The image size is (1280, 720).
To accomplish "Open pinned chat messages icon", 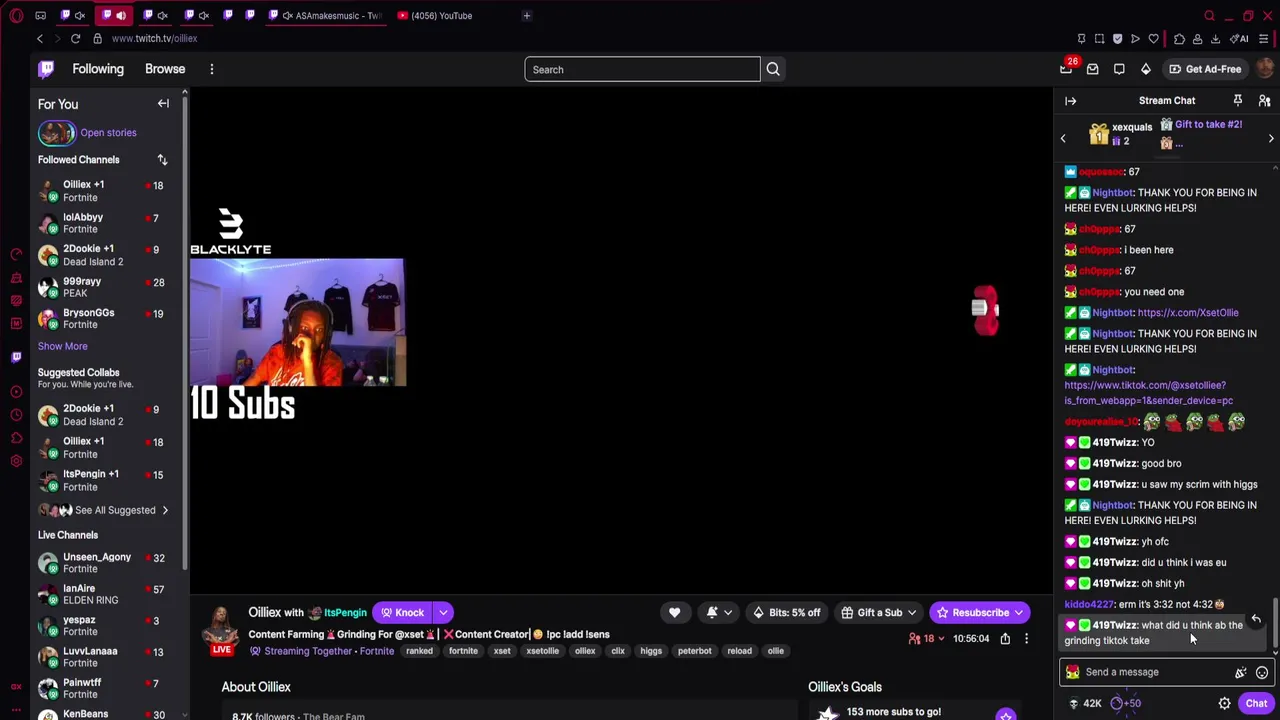I will coord(1238,100).
